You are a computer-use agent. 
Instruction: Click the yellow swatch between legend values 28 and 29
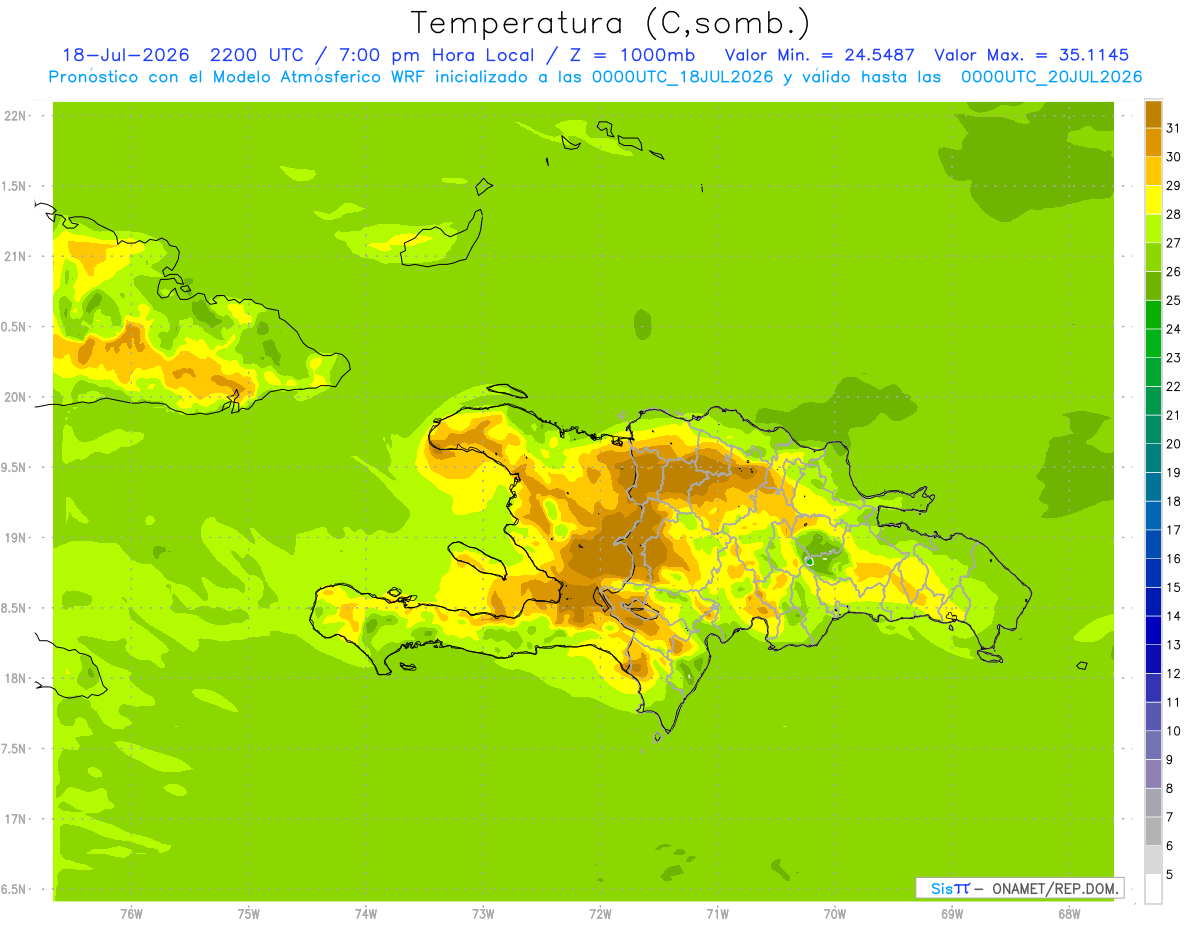1153,200
